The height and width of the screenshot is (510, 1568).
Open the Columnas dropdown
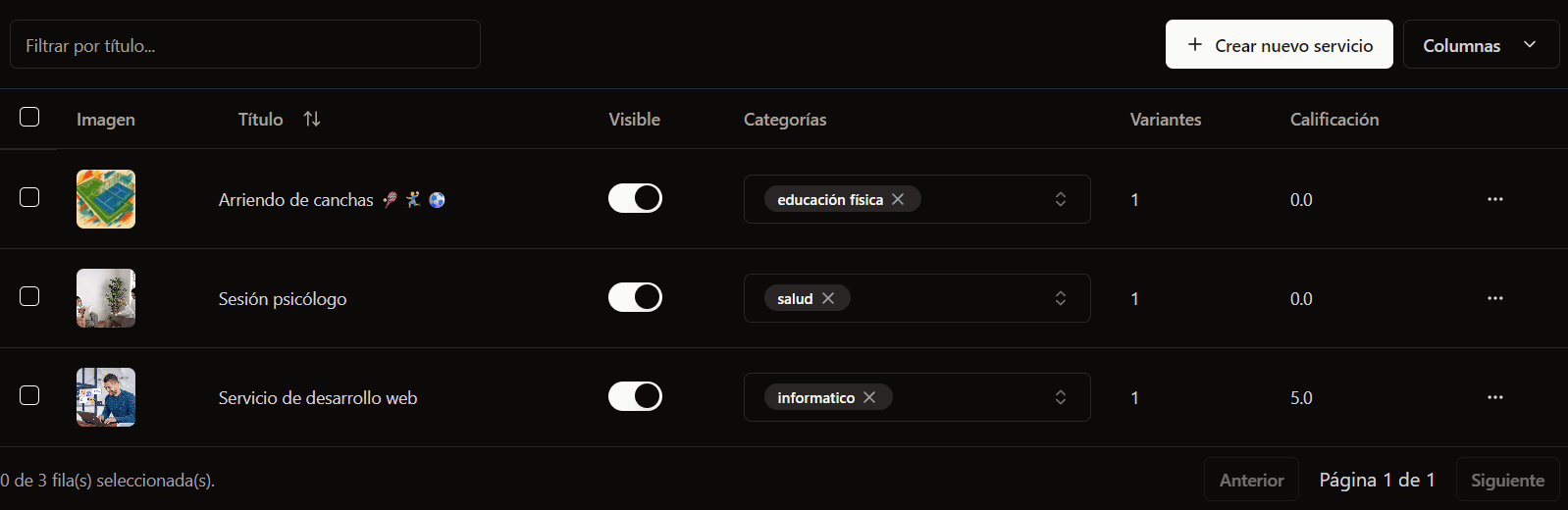[x=1481, y=44]
